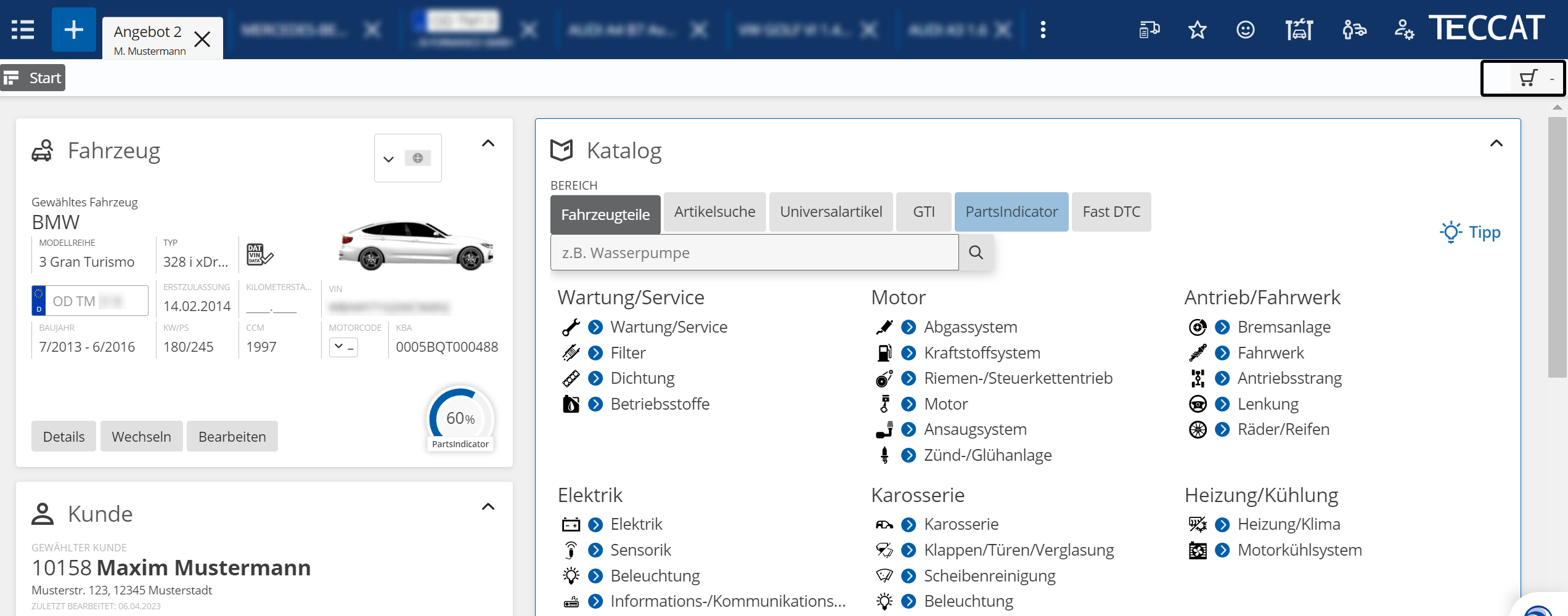Collapse the Fahrzeug panel
This screenshot has height=616, width=1568.
[x=488, y=144]
